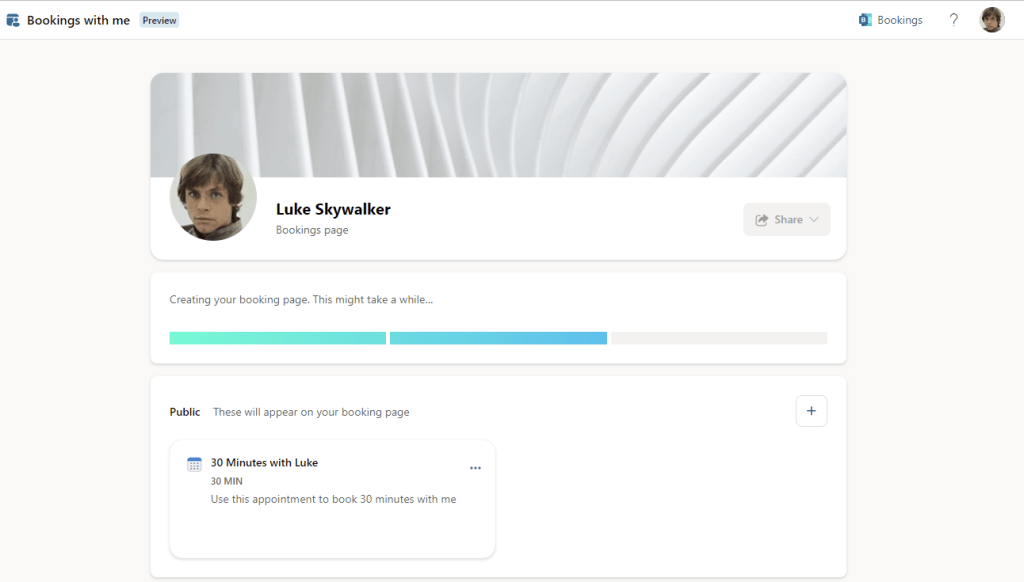Click the calendar icon on meeting card
Image resolution: width=1024 pixels, height=582 pixels.
[194, 464]
